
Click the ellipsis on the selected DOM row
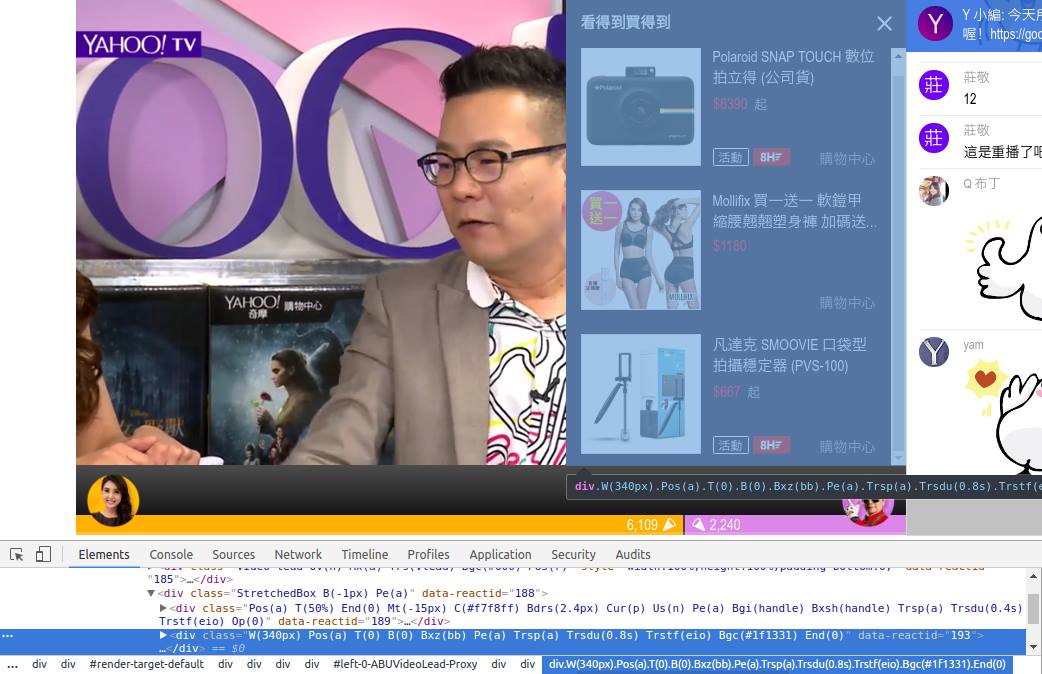(x=7, y=635)
